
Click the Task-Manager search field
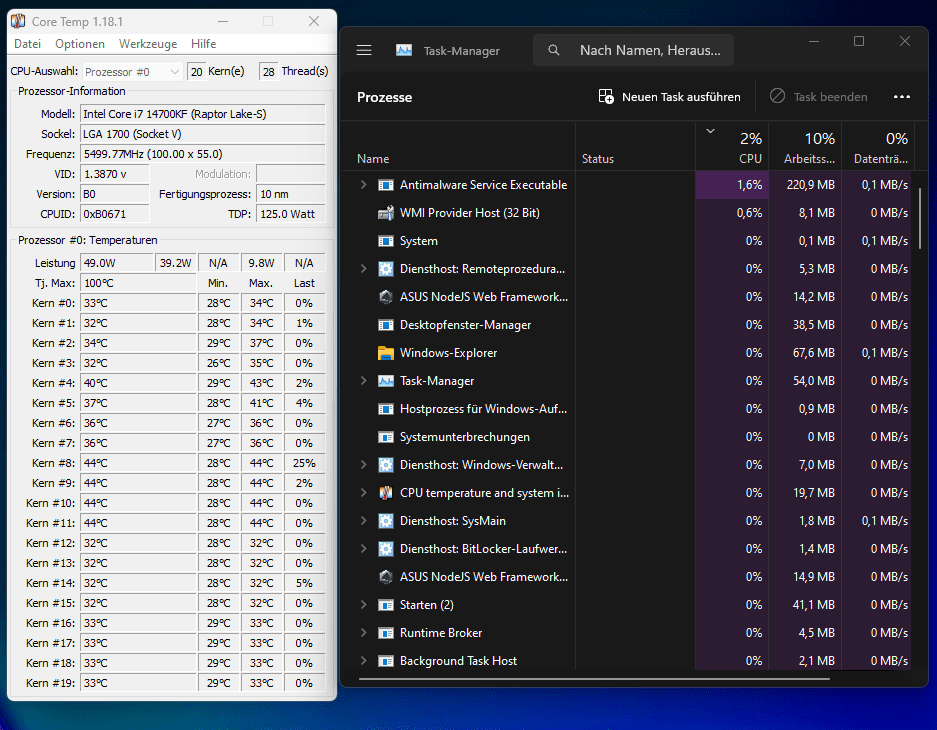(633, 50)
